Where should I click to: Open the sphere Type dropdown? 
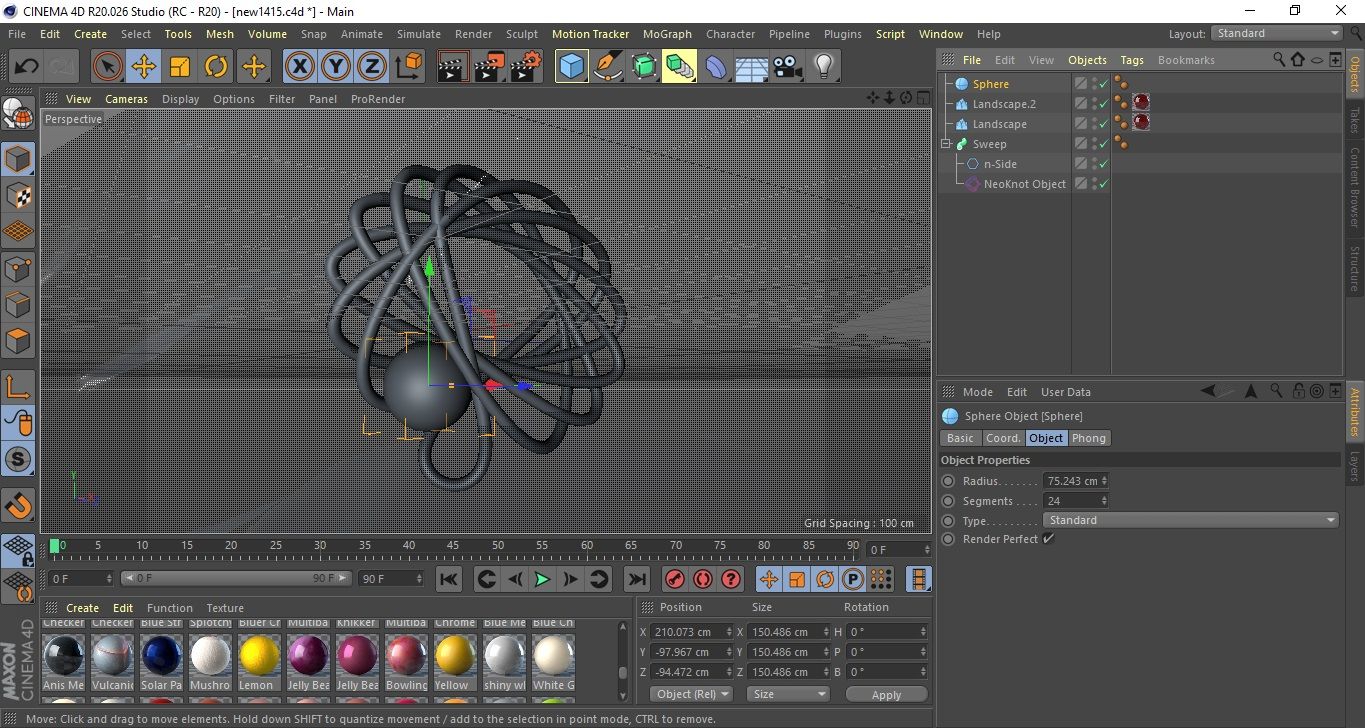(x=1190, y=520)
